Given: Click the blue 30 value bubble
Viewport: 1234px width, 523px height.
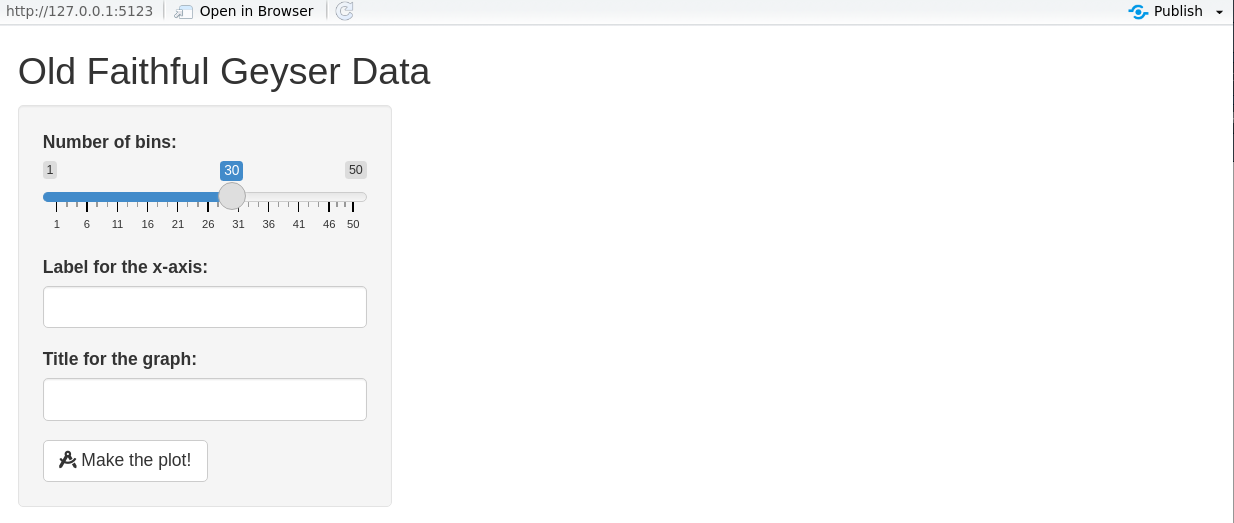Looking at the screenshot, I should [x=232, y=170].
